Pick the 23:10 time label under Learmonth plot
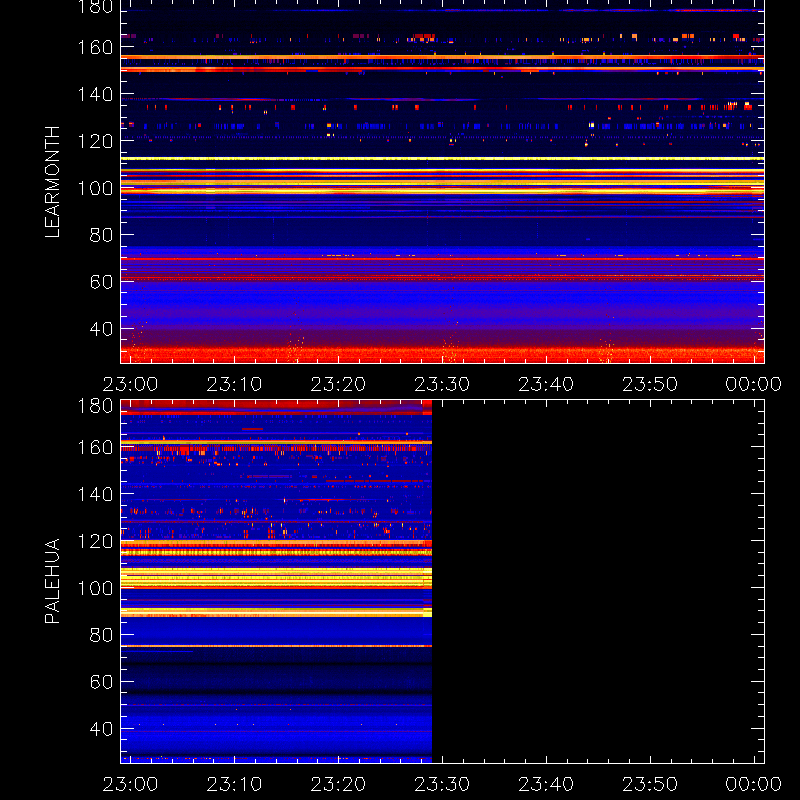 (x=234, y=384)
